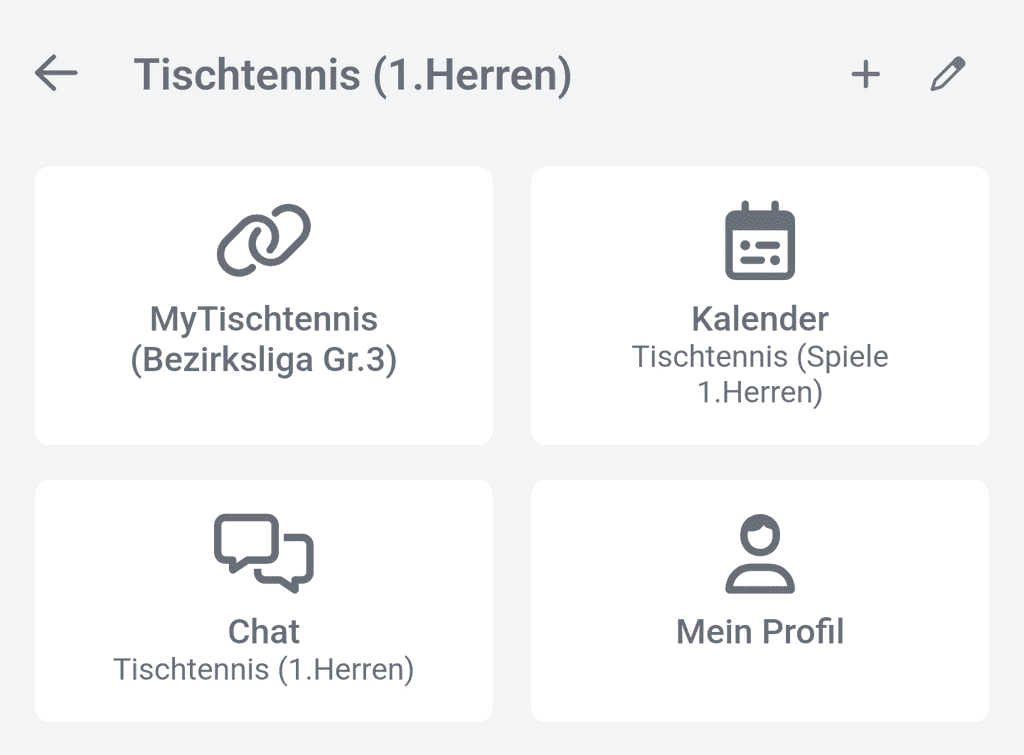Click the calendar icon
Viewport: 1024px width, 755px height.
coord(760,240)
